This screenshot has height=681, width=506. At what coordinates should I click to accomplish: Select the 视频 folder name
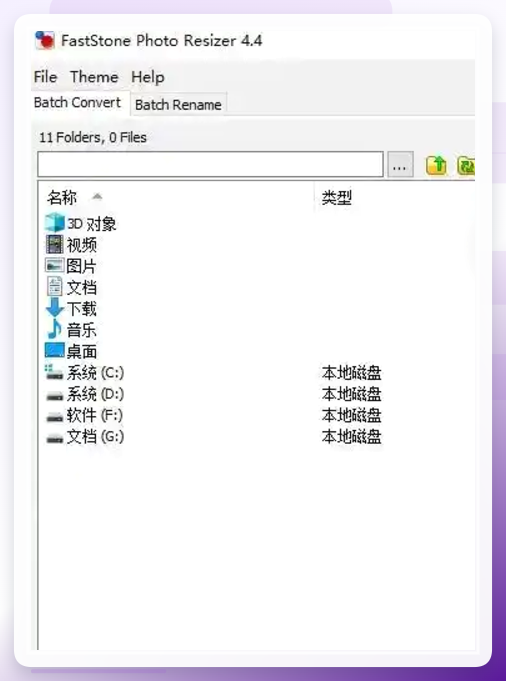pos(82,245)
